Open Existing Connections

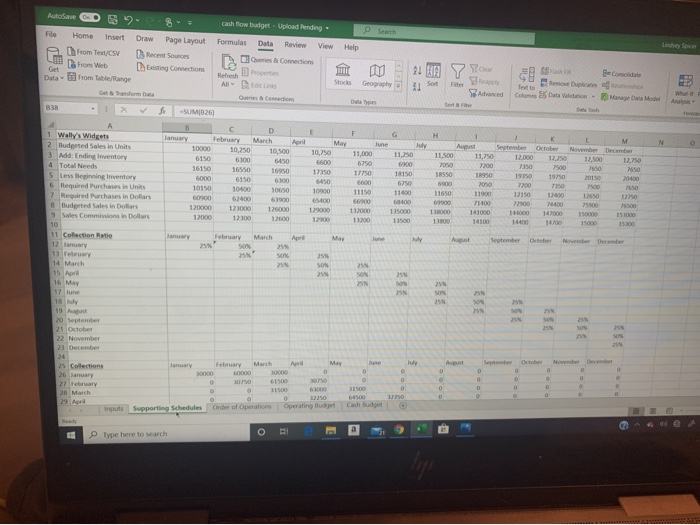171,68
